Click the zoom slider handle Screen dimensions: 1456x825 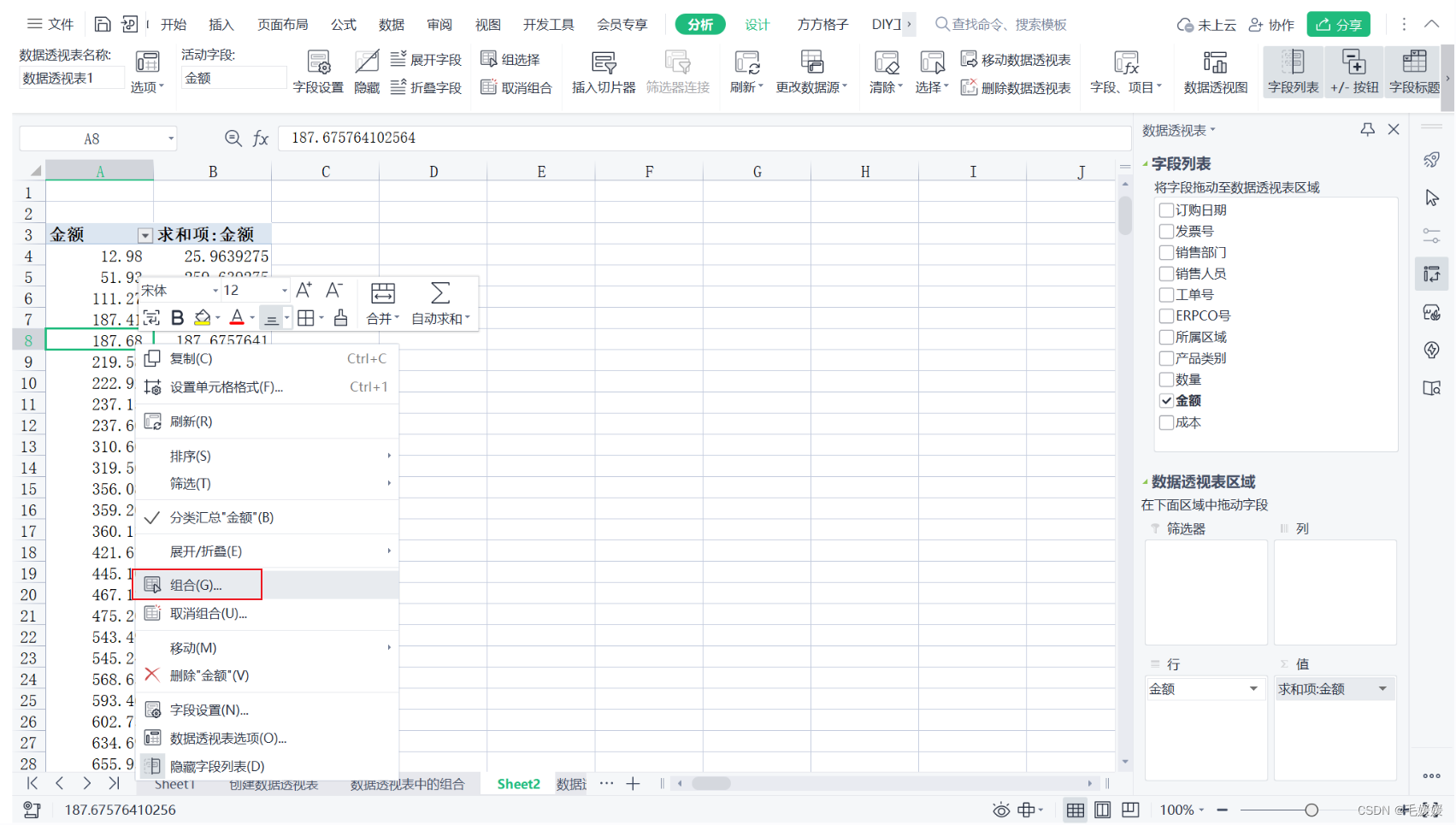point(1312,810)
